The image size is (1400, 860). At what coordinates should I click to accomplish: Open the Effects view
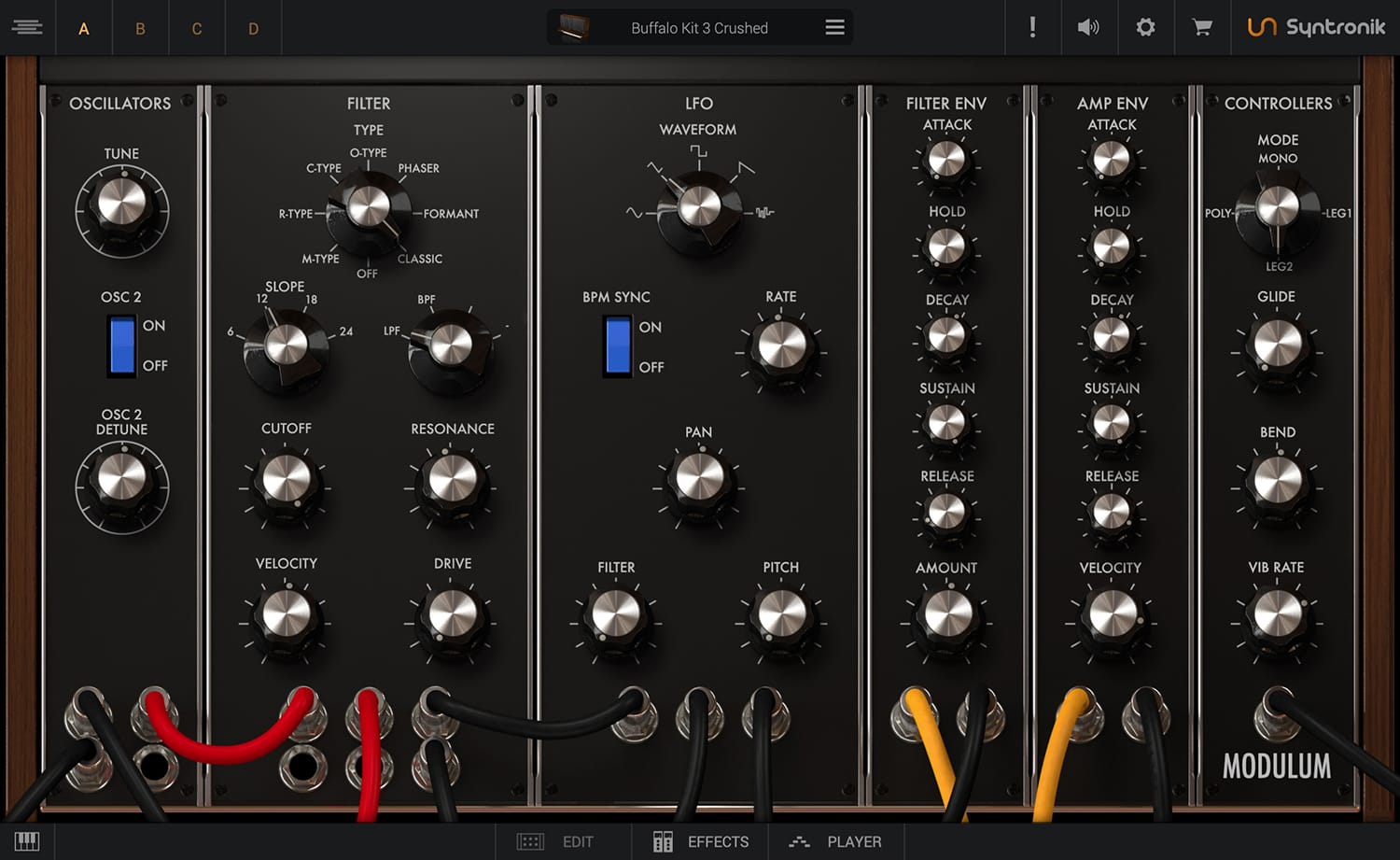pyautogui.click(x=701, y=841)
